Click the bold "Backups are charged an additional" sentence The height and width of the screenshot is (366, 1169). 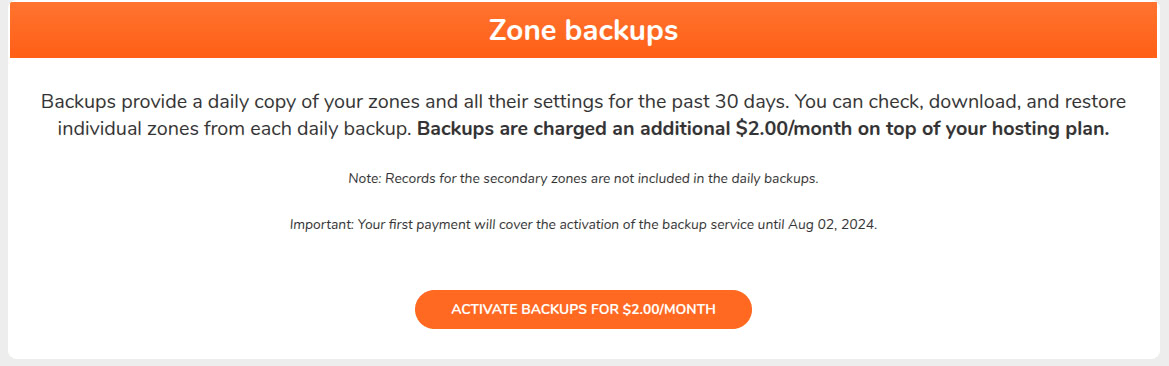pos(763,129)
